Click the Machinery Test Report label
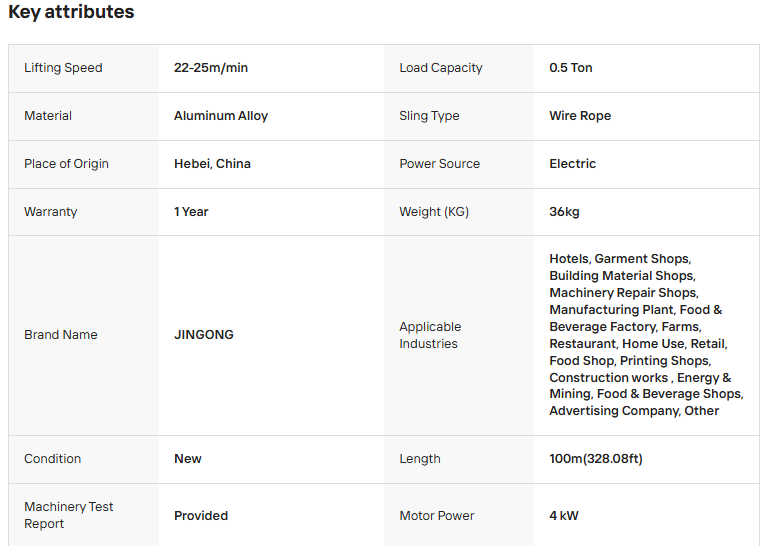This screenshot has height=546, width=760. tap(68, 515)
